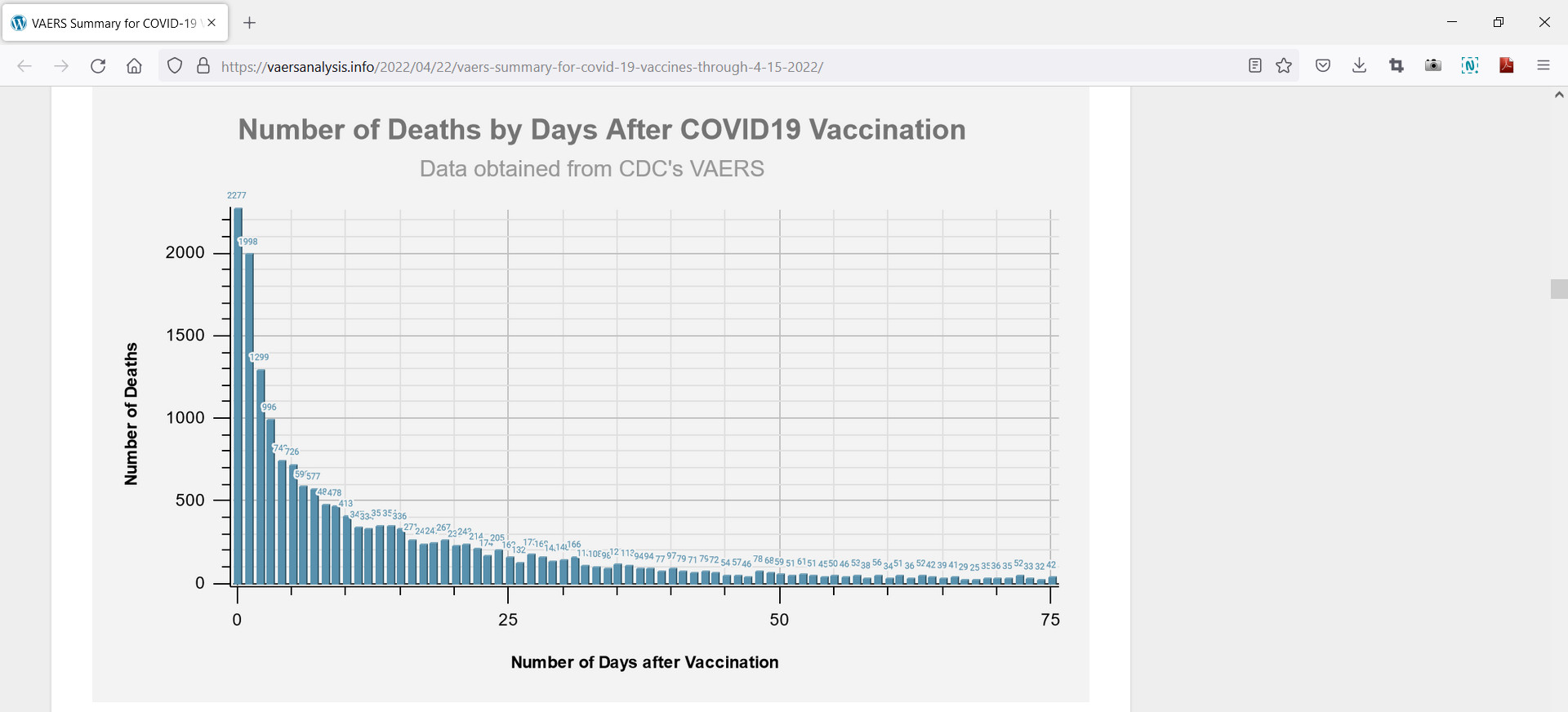
Task: Open the Downloads panel
Action: (x=1359, y=66)
